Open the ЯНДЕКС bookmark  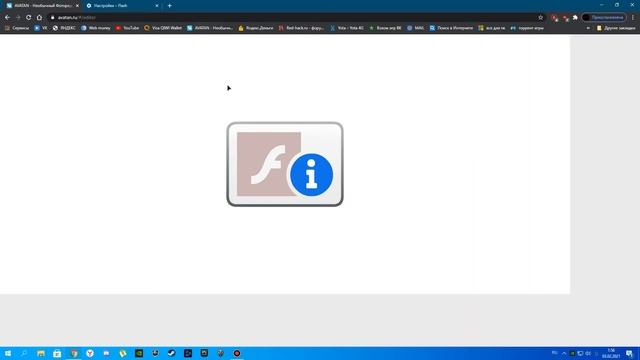click(64, 28)
